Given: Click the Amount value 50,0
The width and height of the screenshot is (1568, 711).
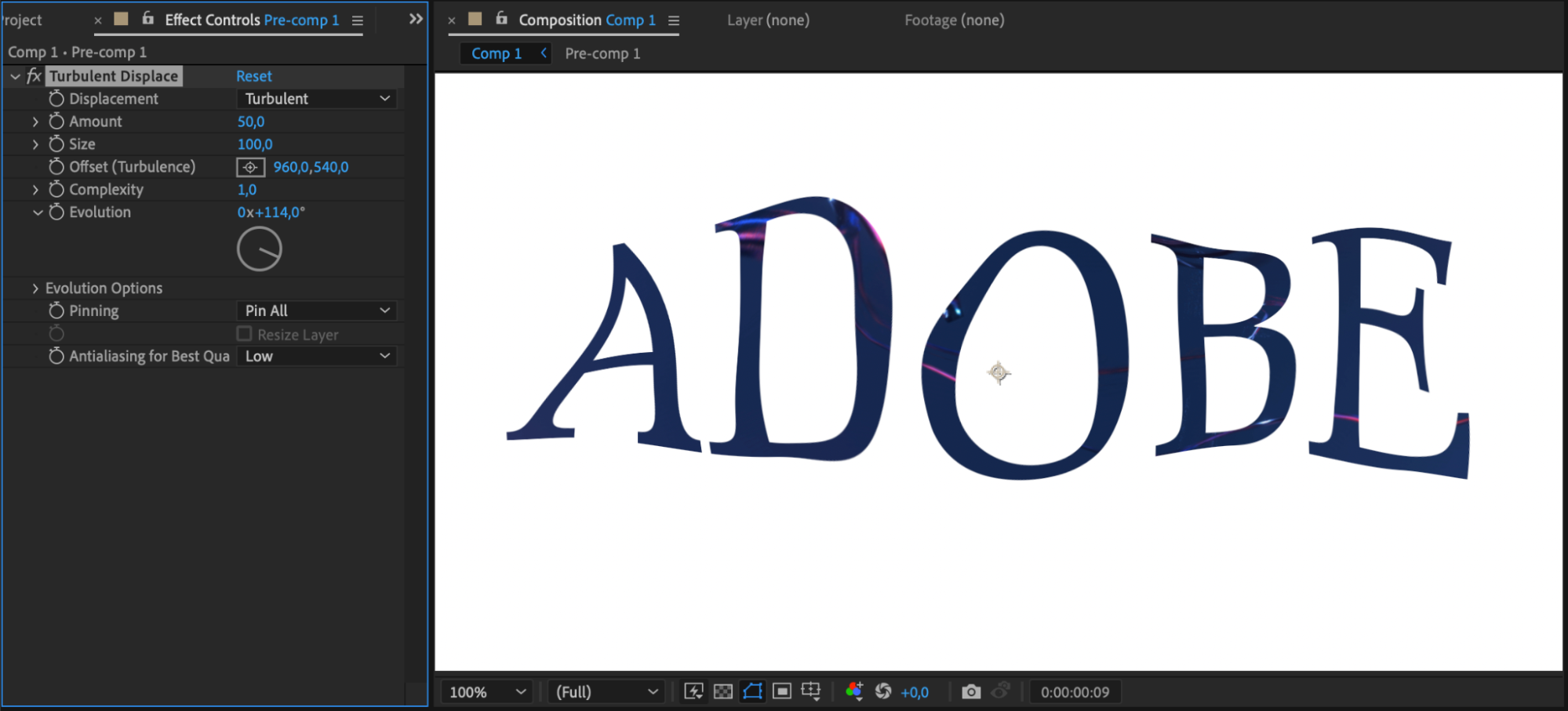Looking at the screenshot, I should click(251, 122).
